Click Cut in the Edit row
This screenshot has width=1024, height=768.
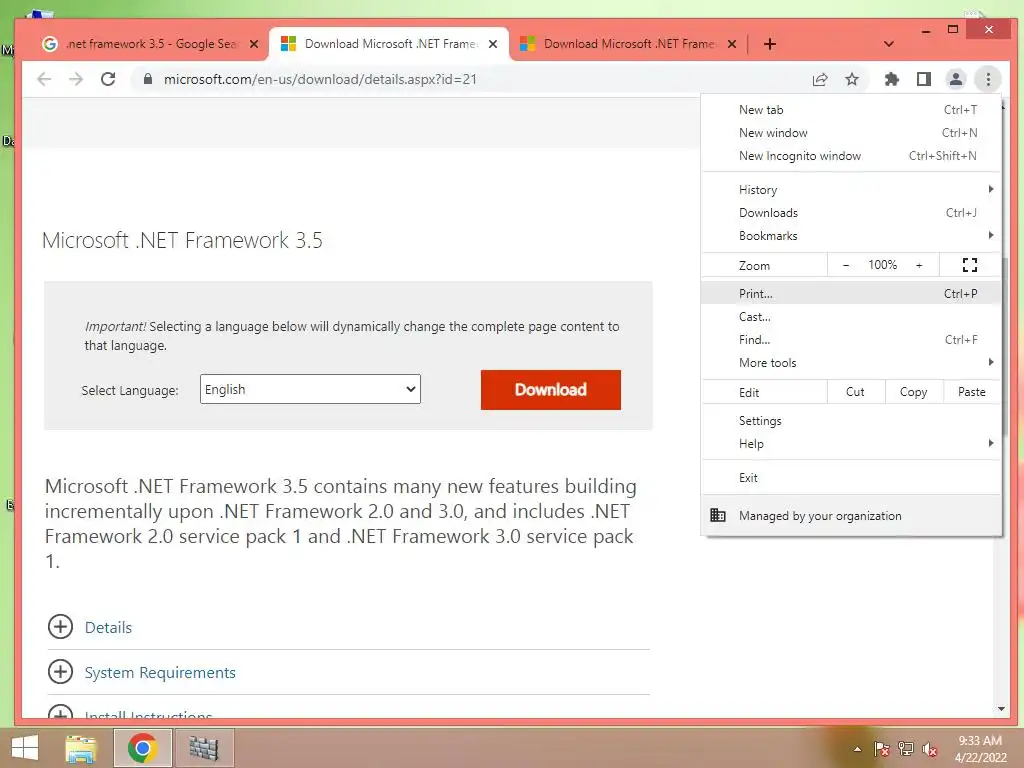point(856,392)
